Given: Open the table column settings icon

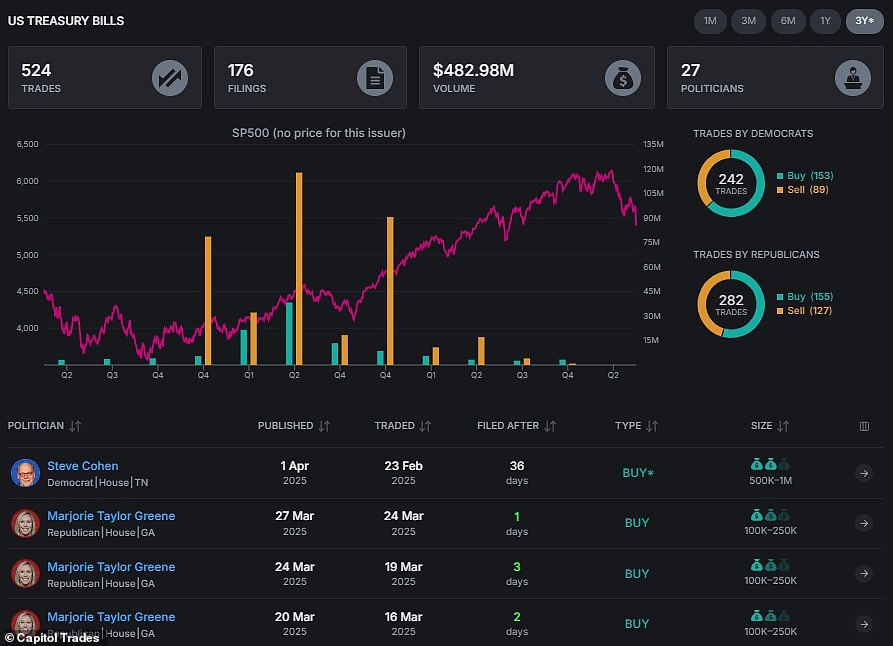Looking at the screenshot, I should click(x=864, y=426).
